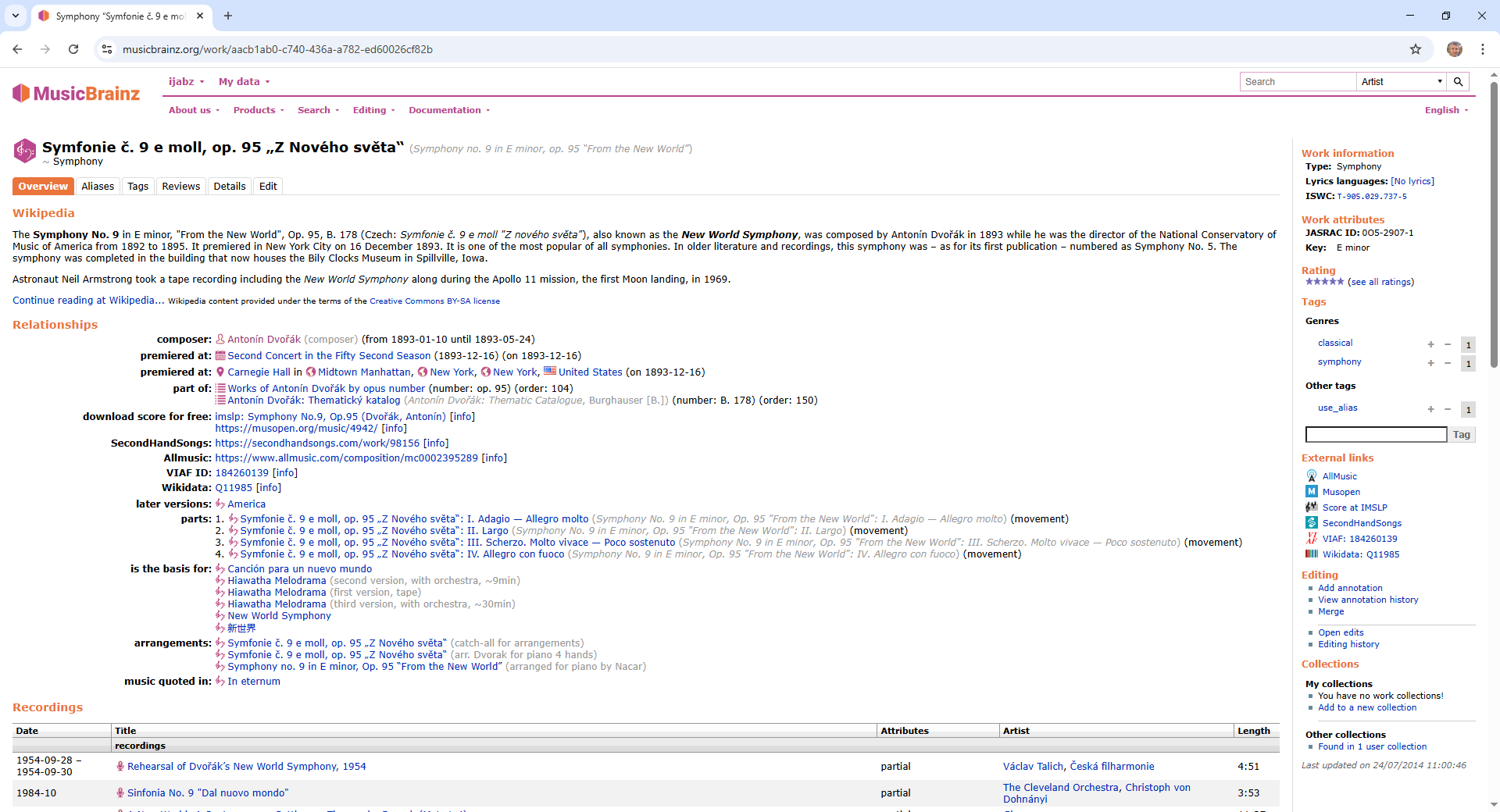
Task: Rate the work using the stars
Action: pos(1324,282)
